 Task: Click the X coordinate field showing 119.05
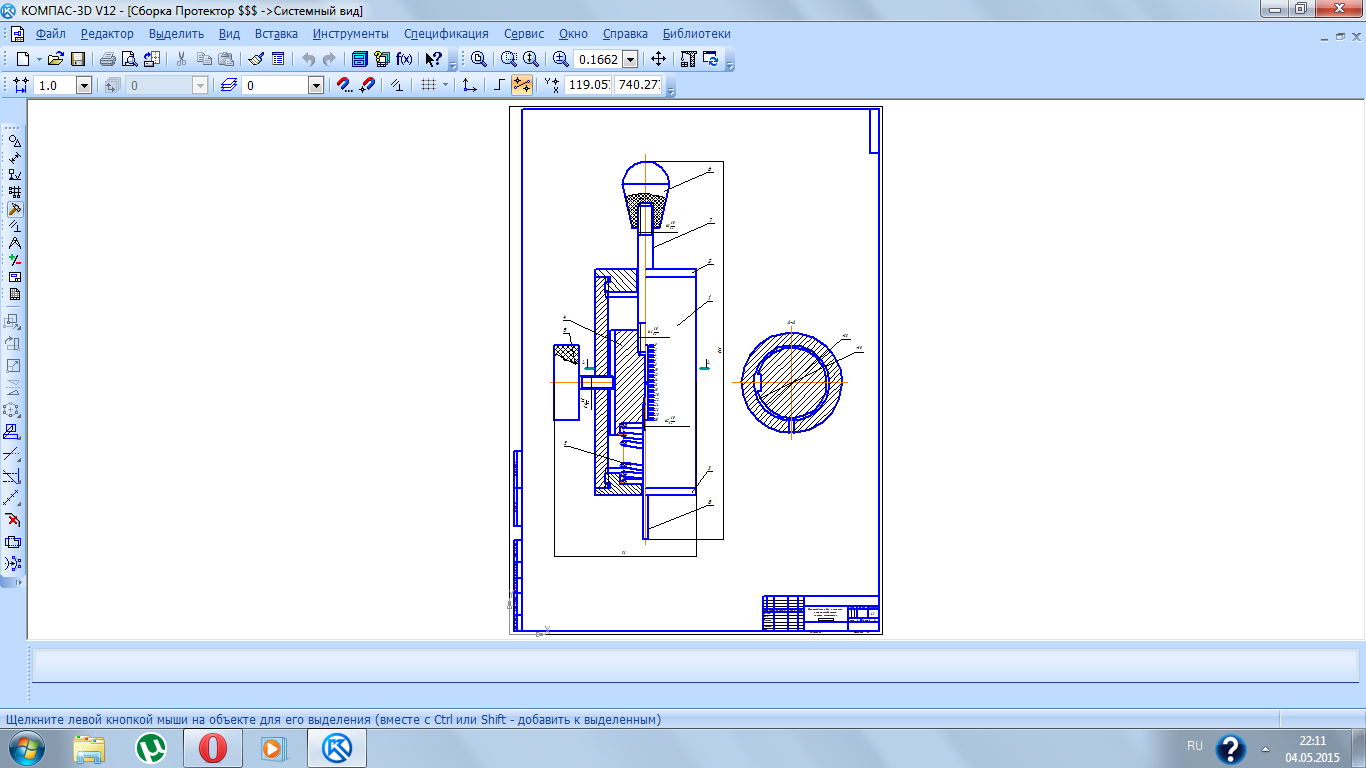pyautogui.click(x=588, y=86)
